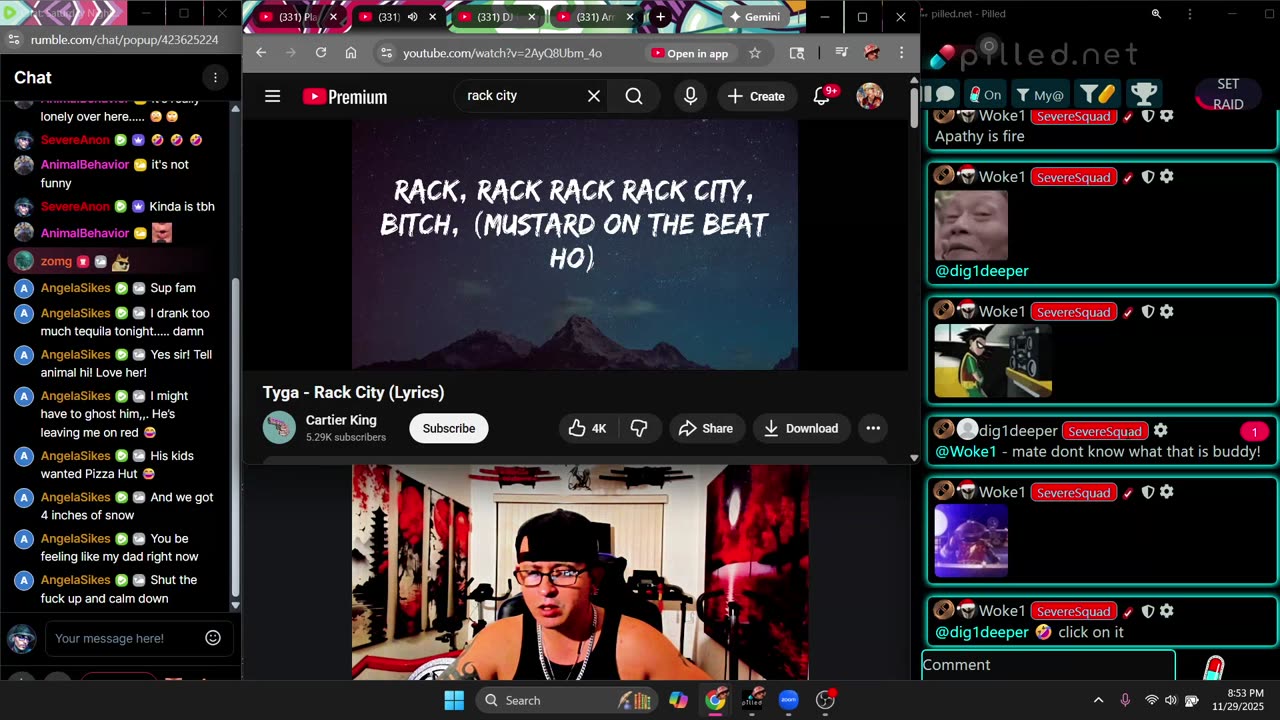Click the YouTube Premium logo

(345, 97)
